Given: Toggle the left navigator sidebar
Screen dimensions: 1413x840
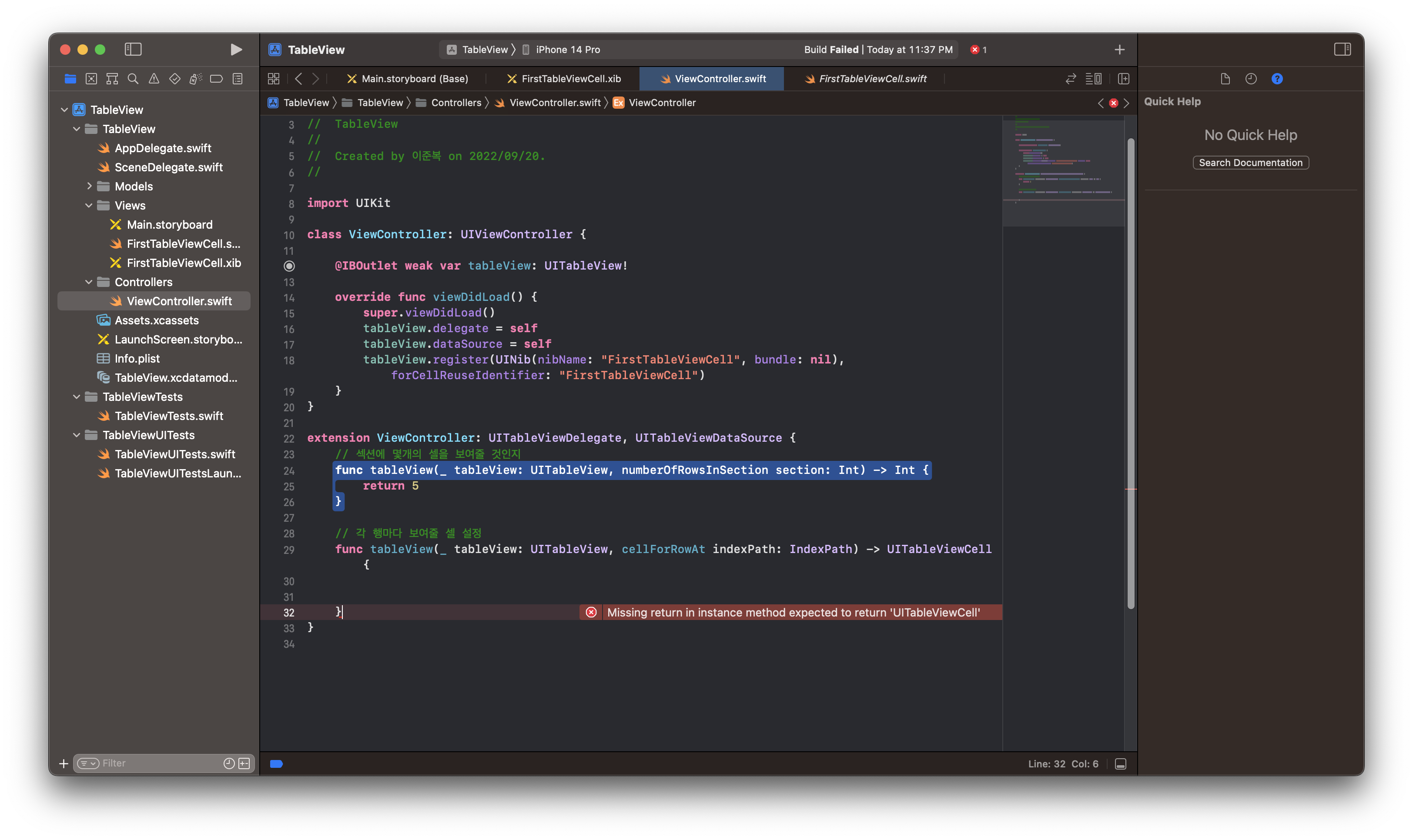Looking at the screenshot, I should 133,50.
